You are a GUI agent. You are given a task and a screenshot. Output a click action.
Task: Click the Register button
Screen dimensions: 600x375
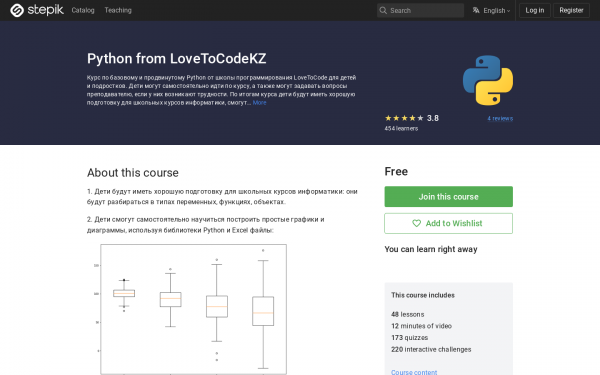click(x=571, y=10)
